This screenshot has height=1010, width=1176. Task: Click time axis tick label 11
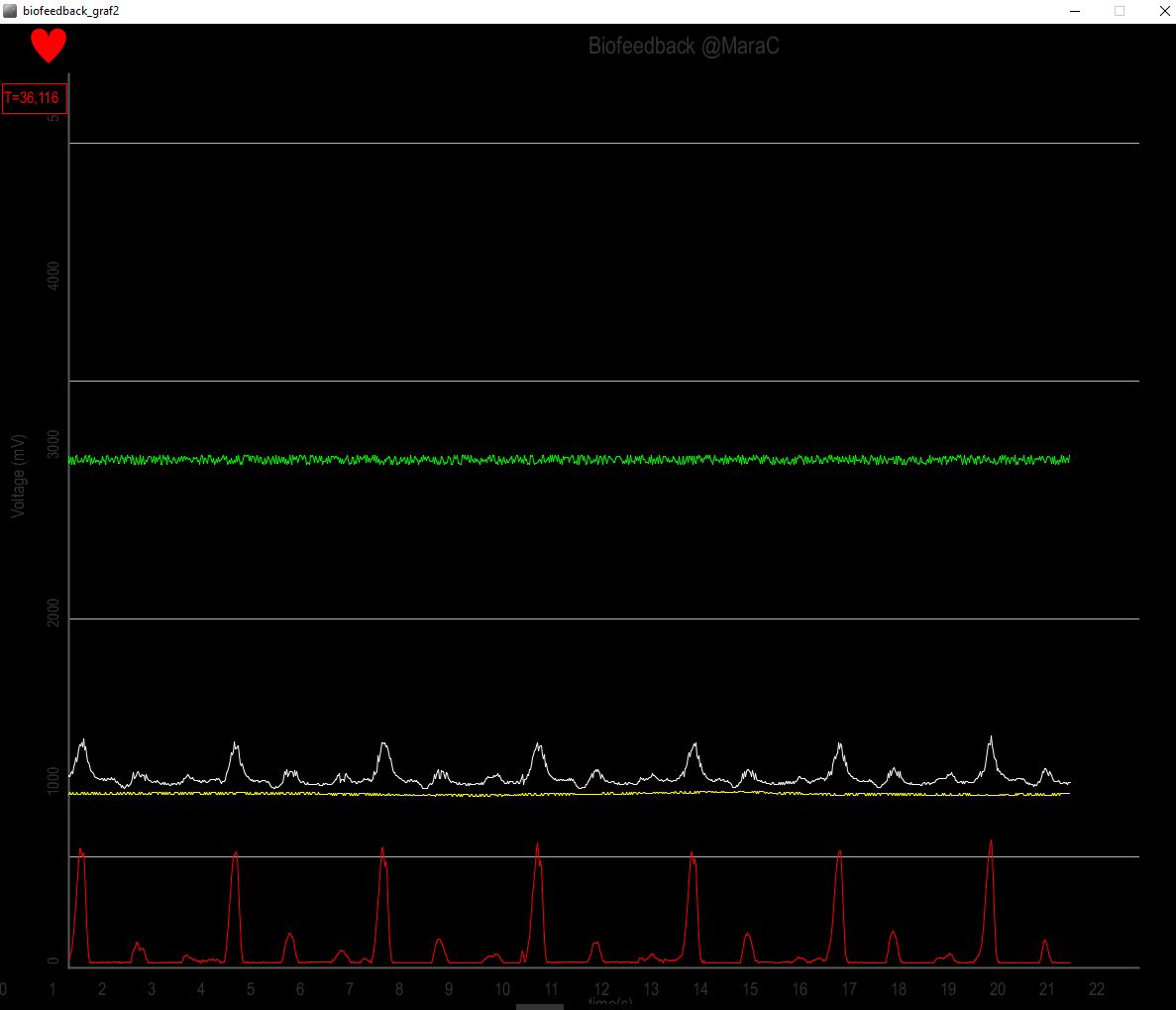coord(551,989)
